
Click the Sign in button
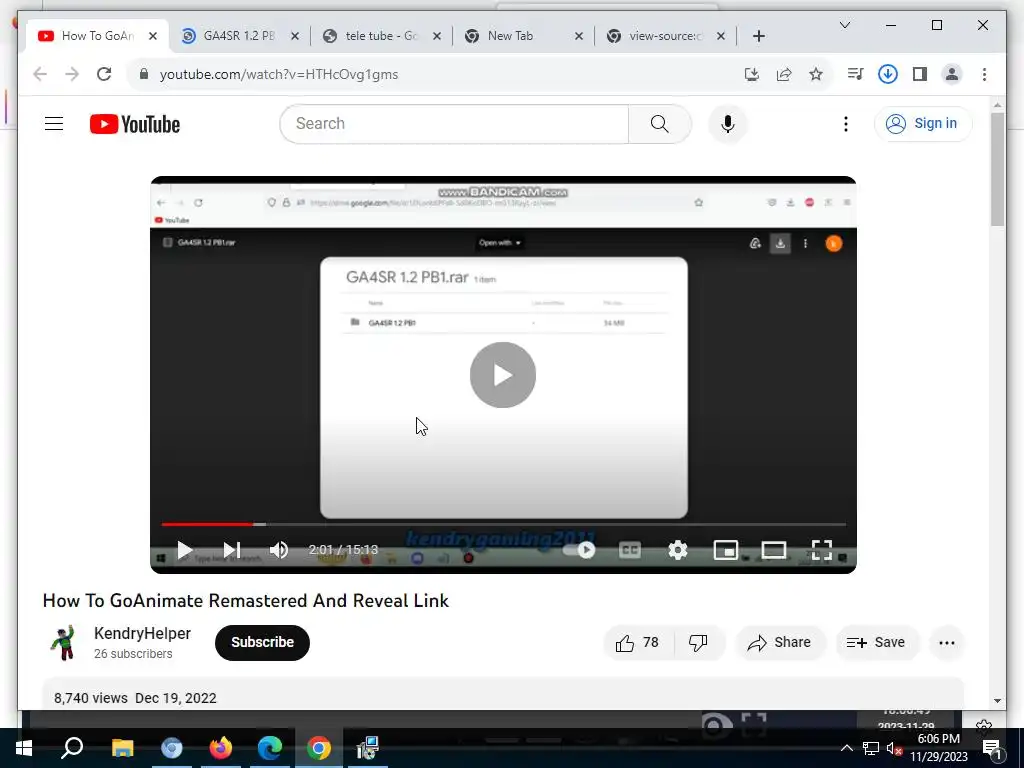(x=923, y=123)
